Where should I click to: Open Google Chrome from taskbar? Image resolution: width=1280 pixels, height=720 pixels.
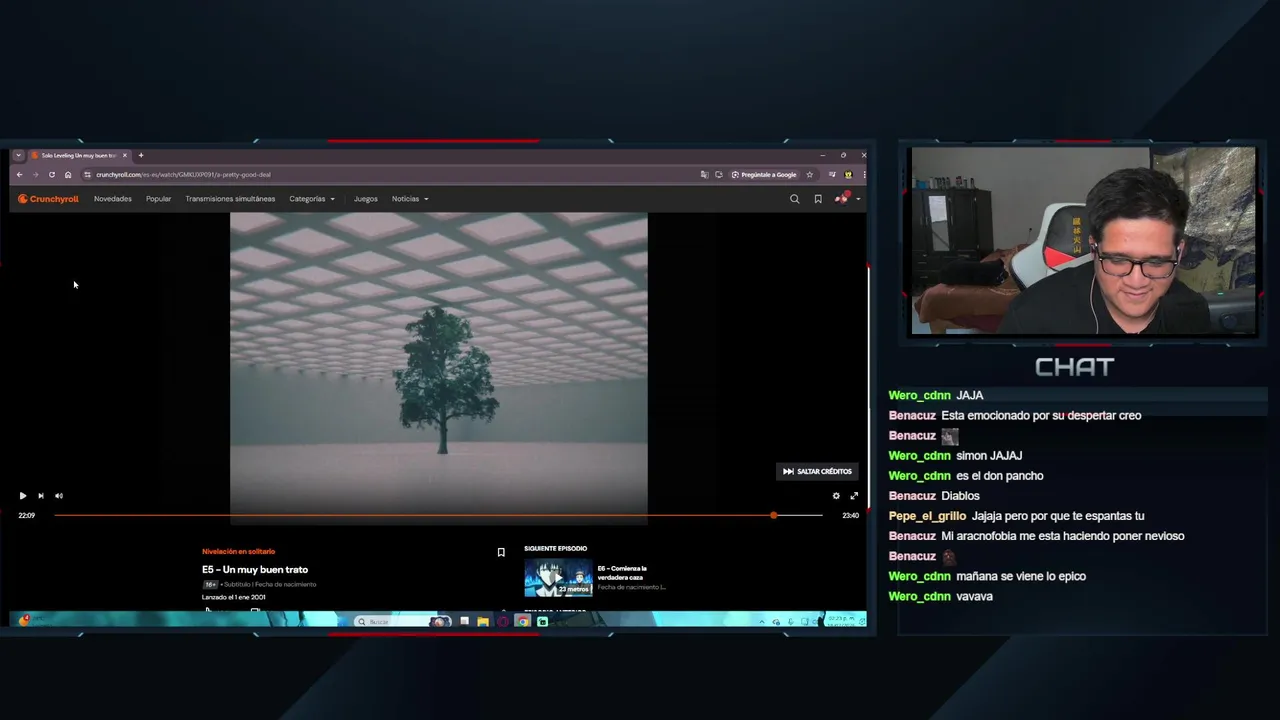tap(522, 622)
